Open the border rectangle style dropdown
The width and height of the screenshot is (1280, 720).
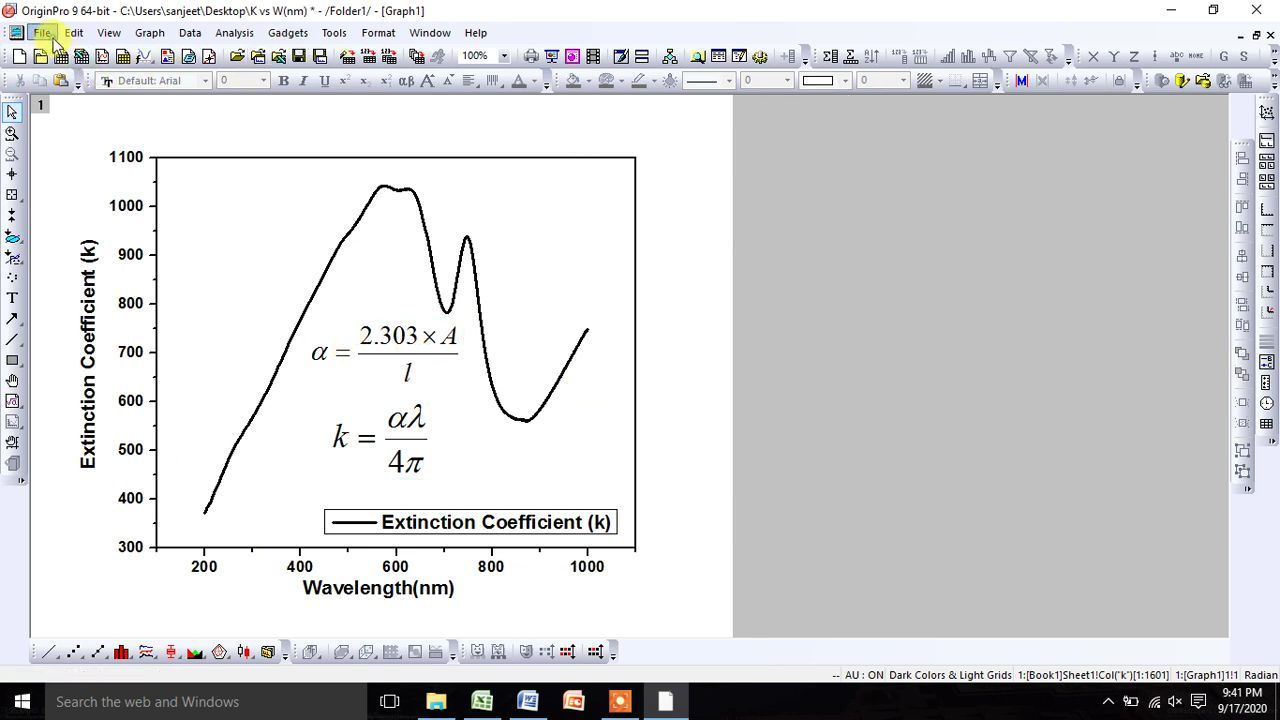pyautogui.click(x=845, y=81)
